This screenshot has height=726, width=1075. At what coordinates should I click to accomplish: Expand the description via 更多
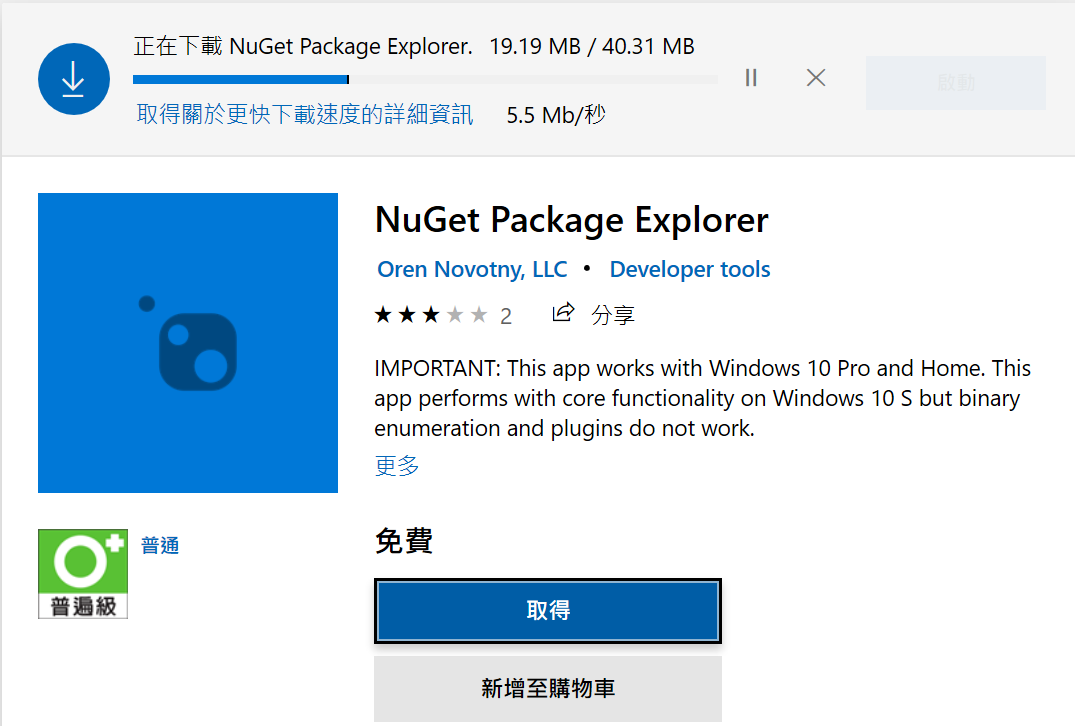(396, 467)
